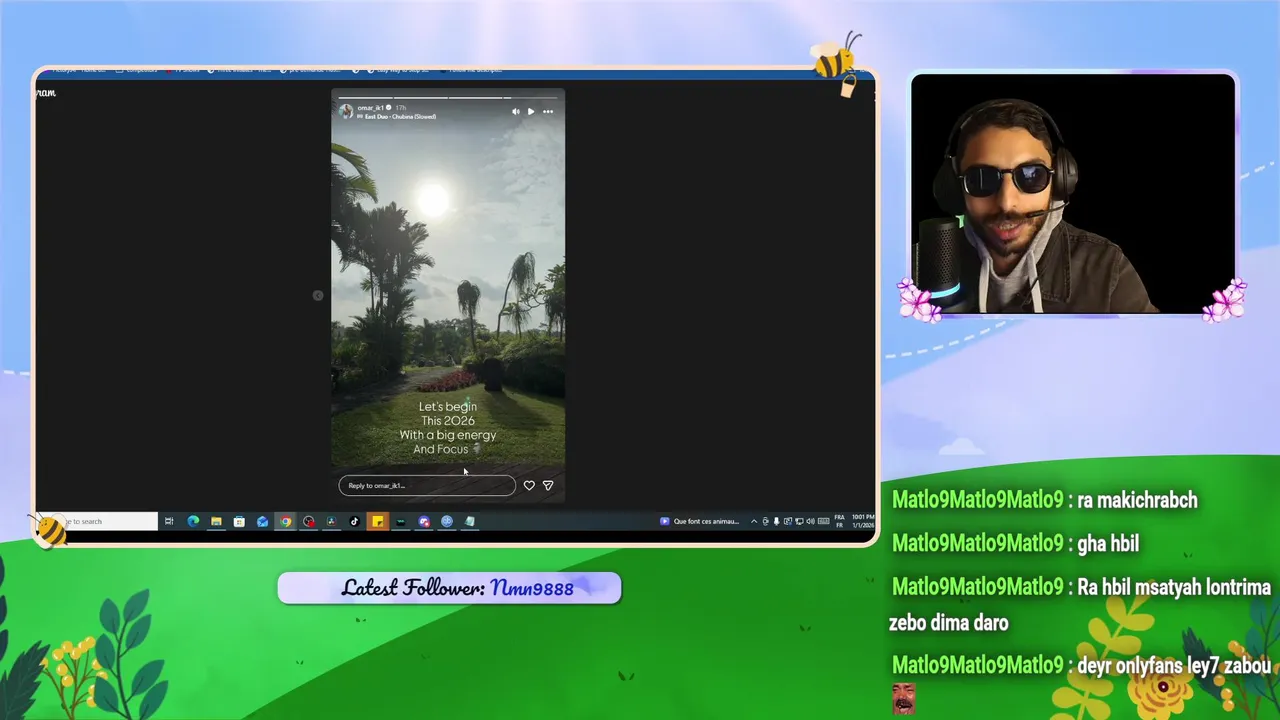Click the network icon in system tray
The image size is (1280, 720).
click(799, 521)
